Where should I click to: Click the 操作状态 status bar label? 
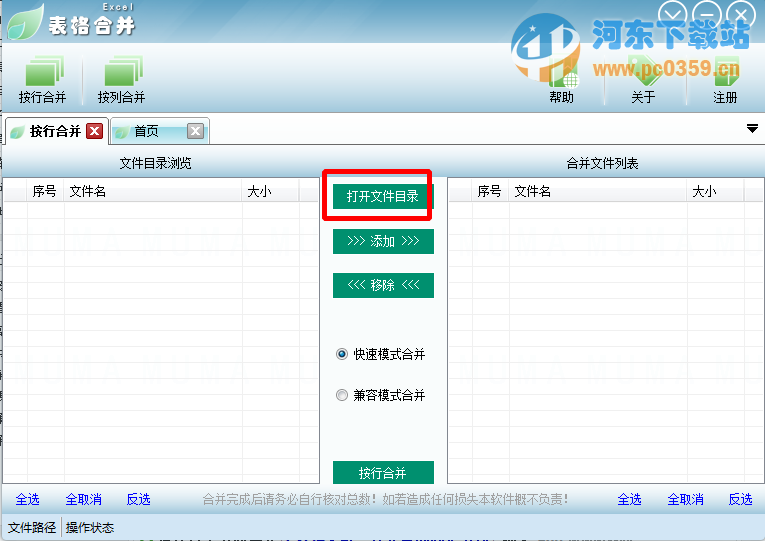[90, 527]
